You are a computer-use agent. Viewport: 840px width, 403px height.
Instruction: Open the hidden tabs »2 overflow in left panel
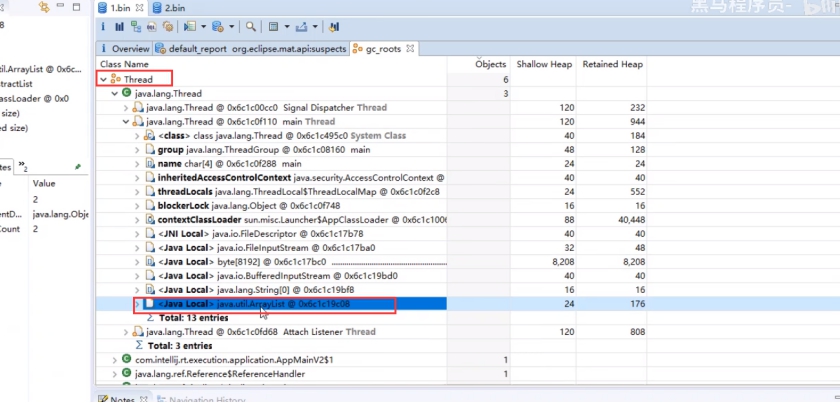(x=22, y=167)
